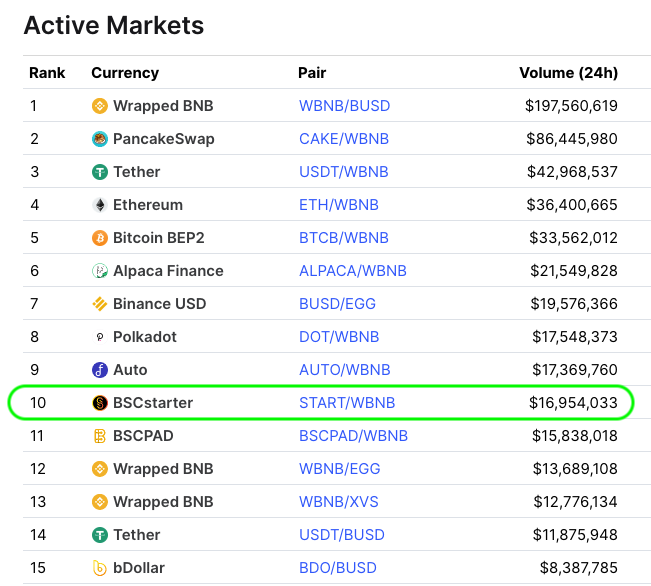Viewport: 651px width, 586px height.
Task: Open the BUSD/EGG pair link
Action: (337, 304)
